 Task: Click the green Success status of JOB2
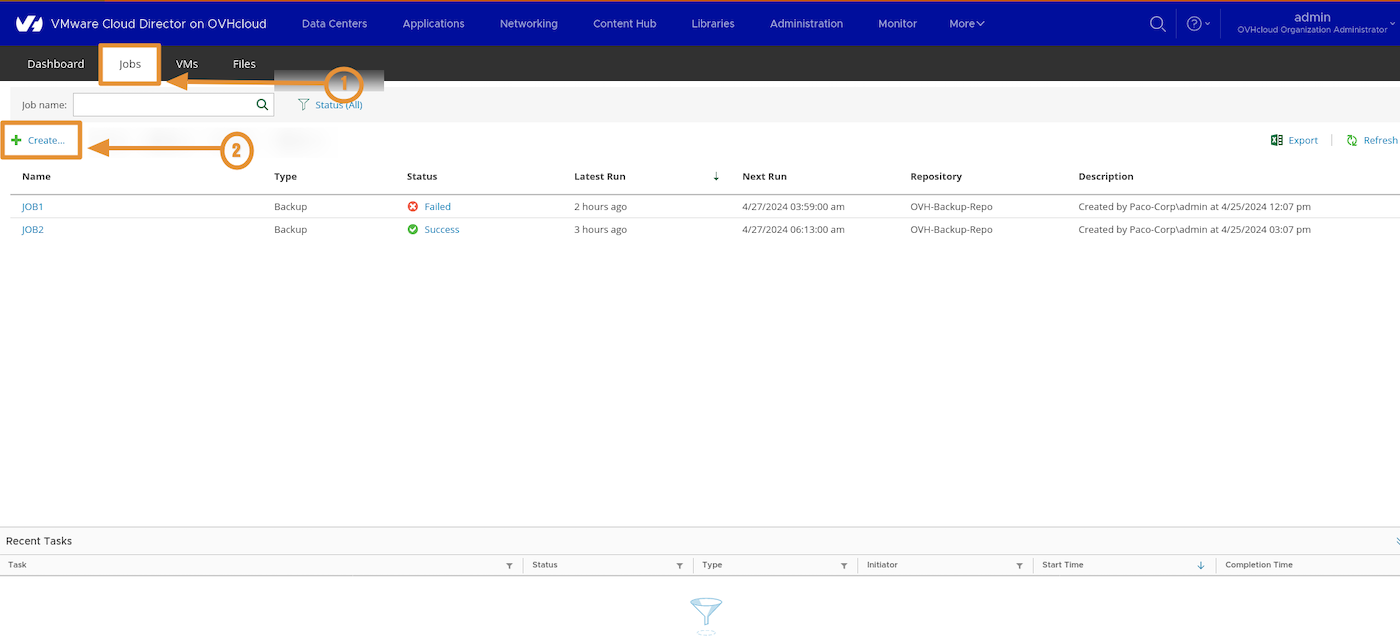click(441, 229)
